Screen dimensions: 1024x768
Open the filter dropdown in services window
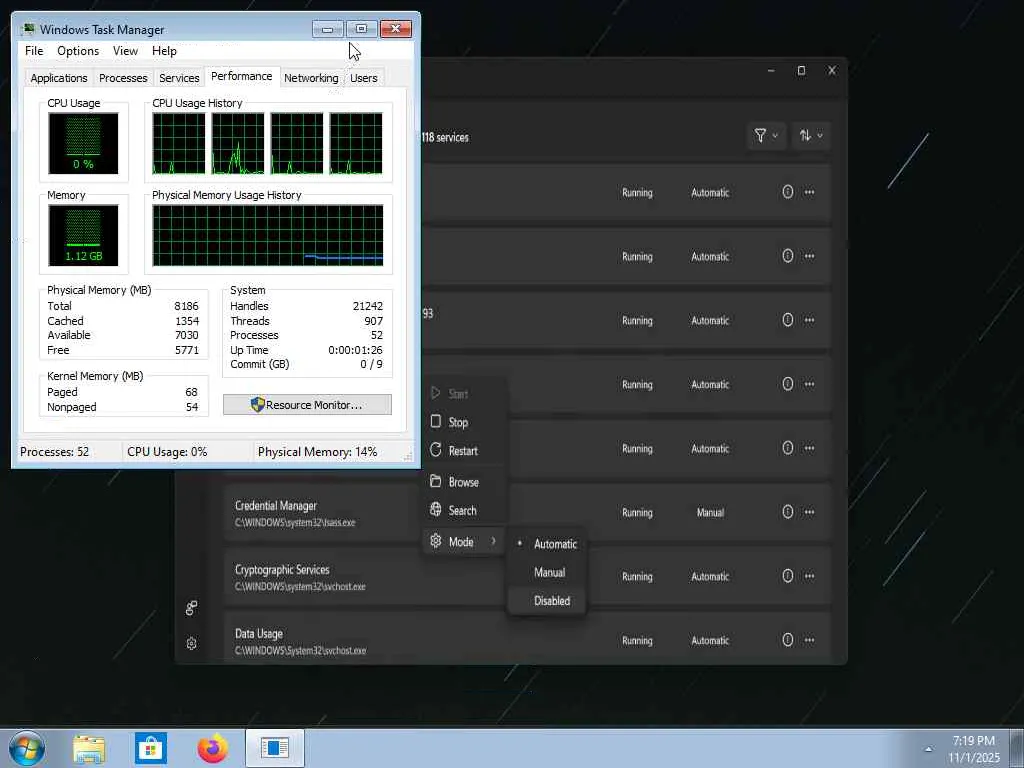(x=766, y=136)
